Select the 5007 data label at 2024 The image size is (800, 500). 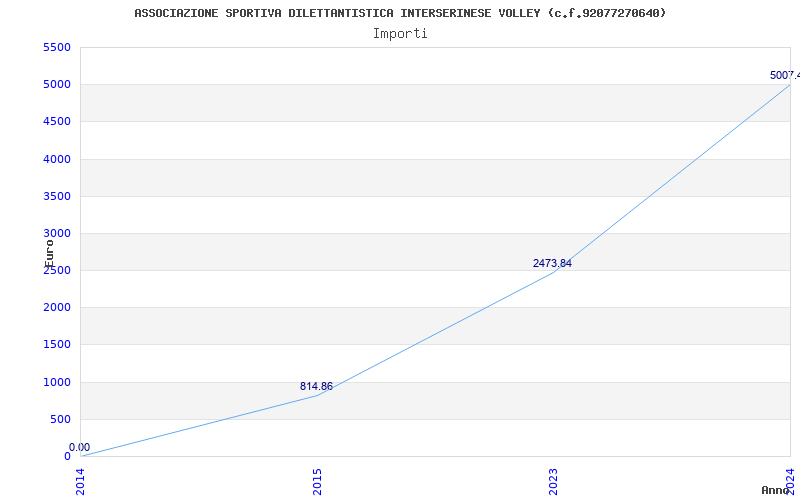pyautogui.click(x=785, y=76)
